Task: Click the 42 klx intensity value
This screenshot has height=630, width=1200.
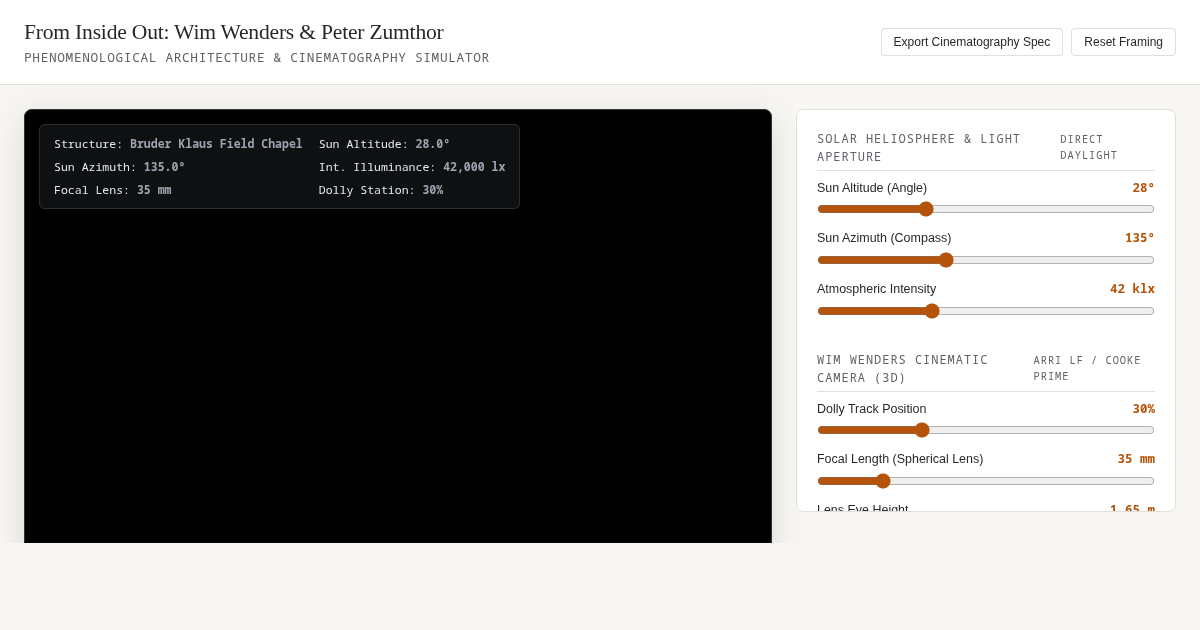Action: [1132, 289]
